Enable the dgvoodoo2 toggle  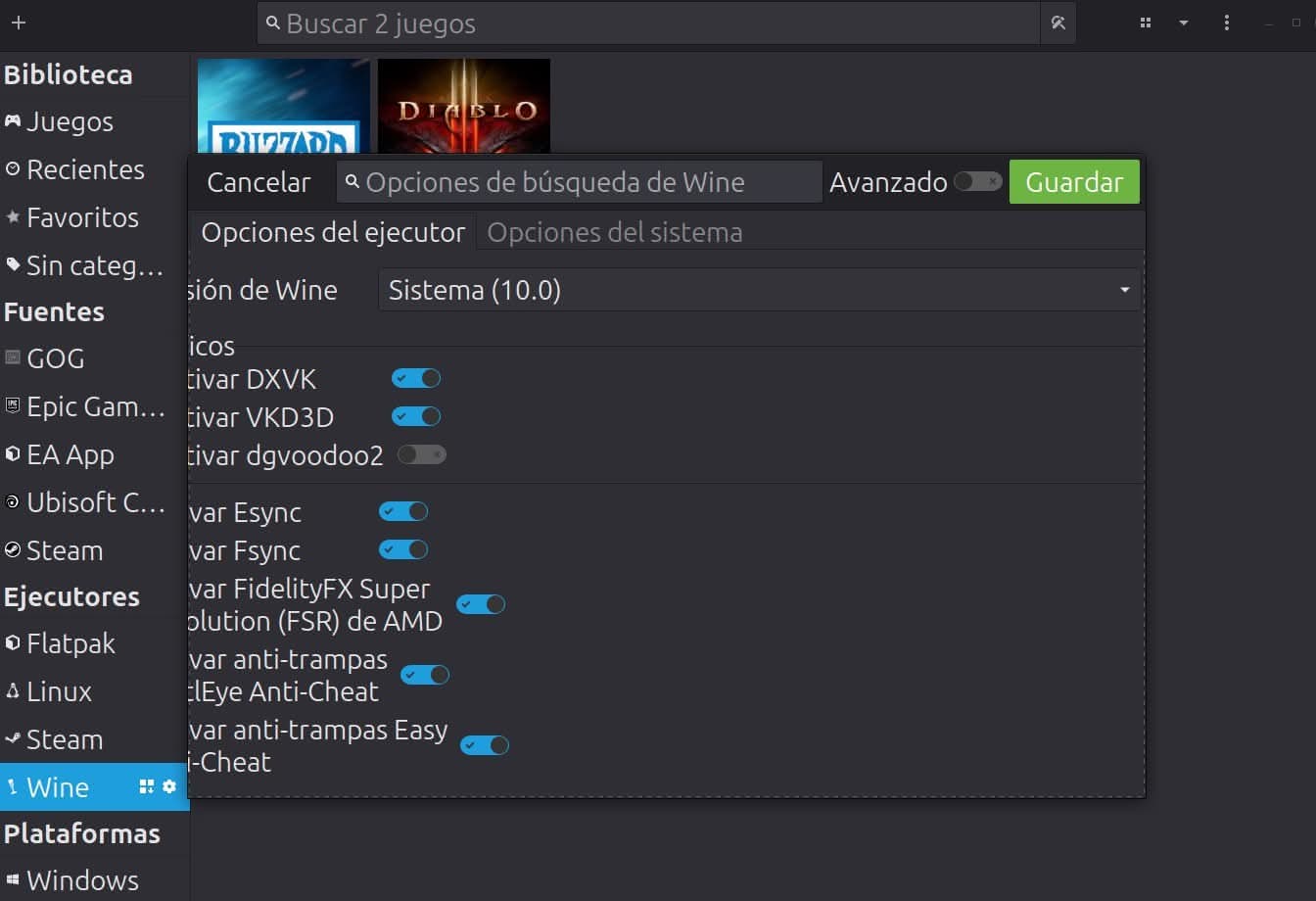point(421,454)
